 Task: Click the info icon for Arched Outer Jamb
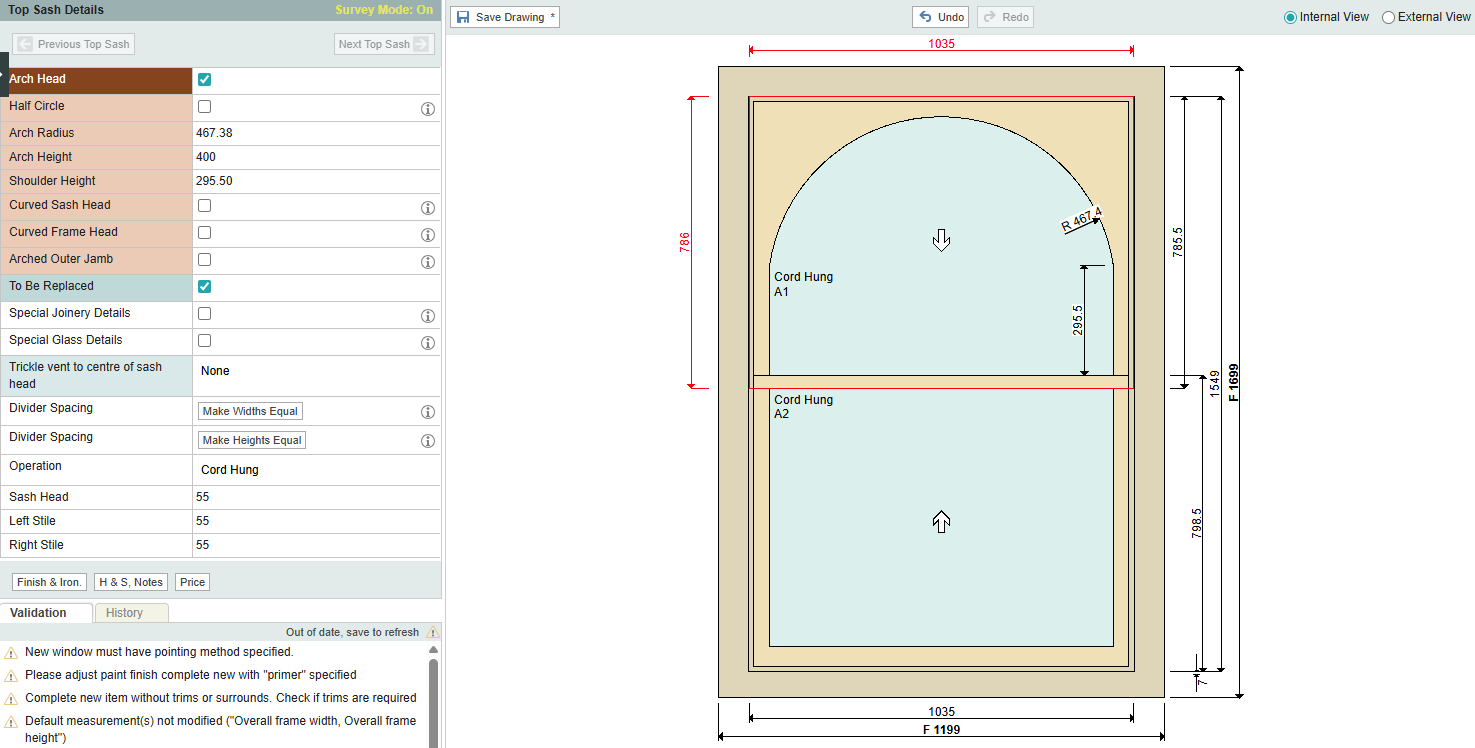(428, 262)
